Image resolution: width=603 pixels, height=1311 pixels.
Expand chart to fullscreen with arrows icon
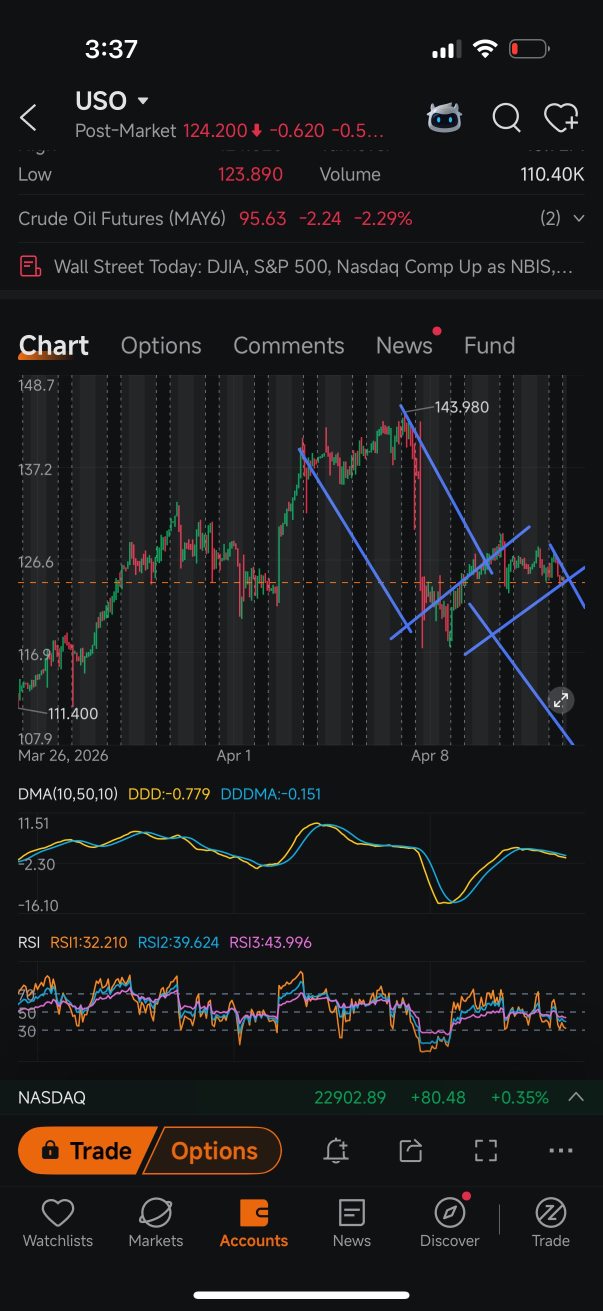pos(561,700)
